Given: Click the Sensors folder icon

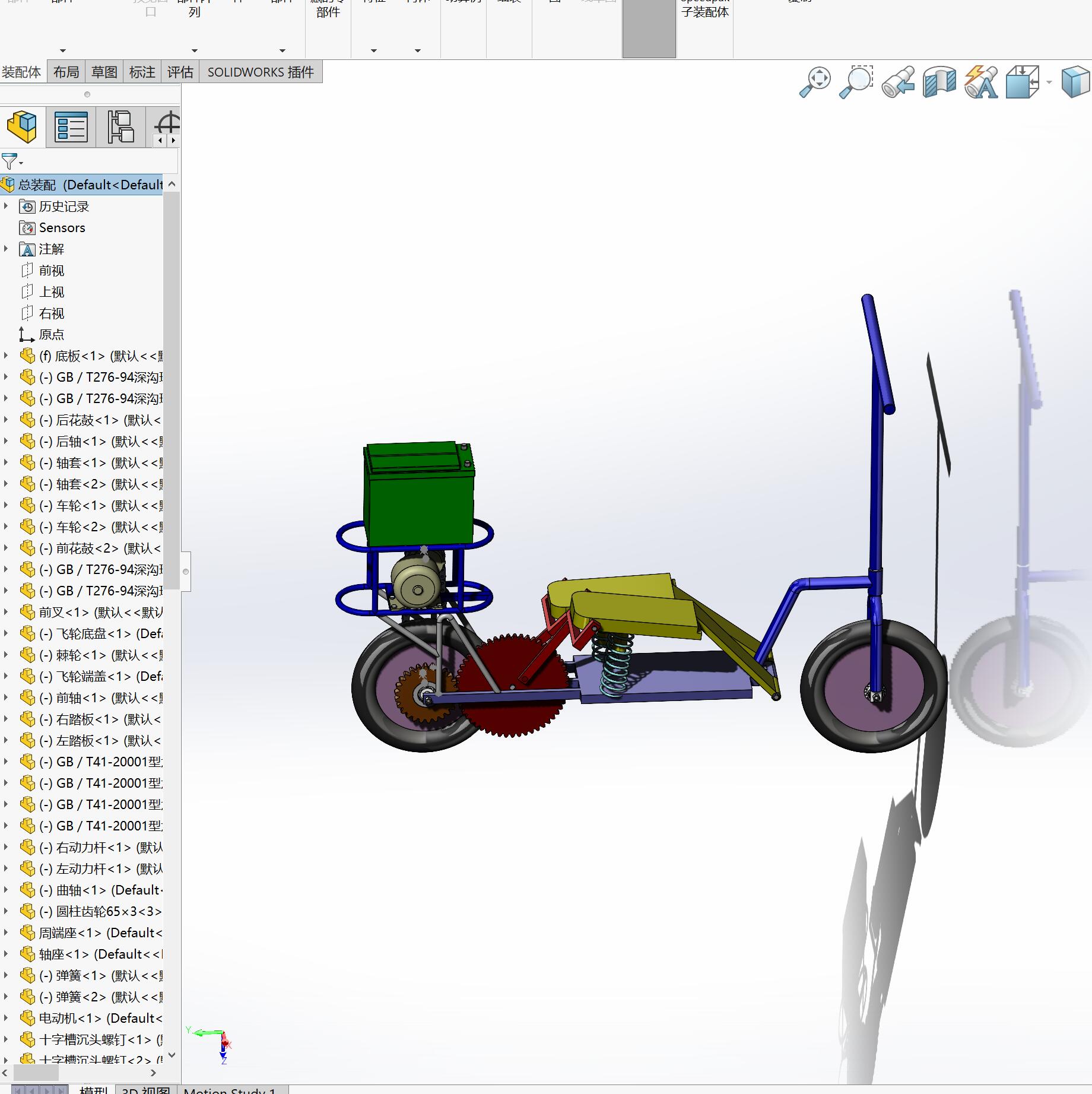Looking at the screenshot, I should point(27,228).
